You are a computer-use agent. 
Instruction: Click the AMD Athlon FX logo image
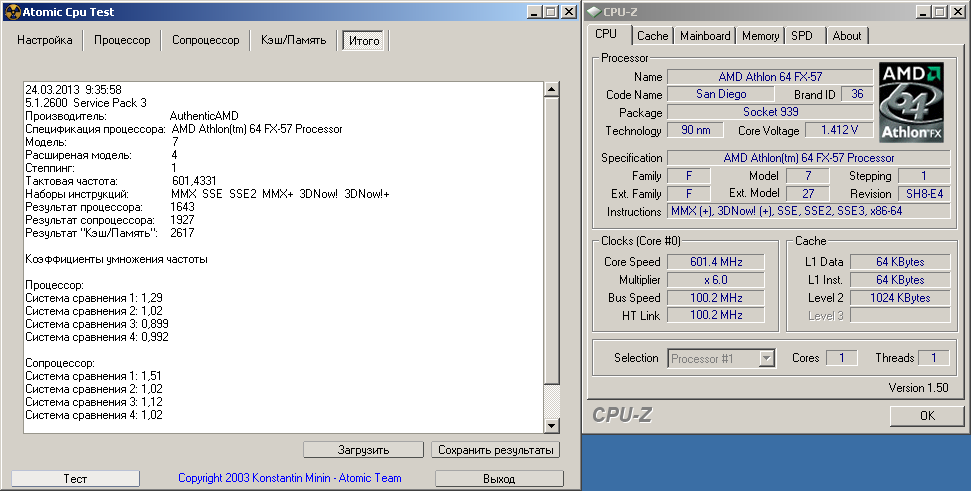click(911, 102)
